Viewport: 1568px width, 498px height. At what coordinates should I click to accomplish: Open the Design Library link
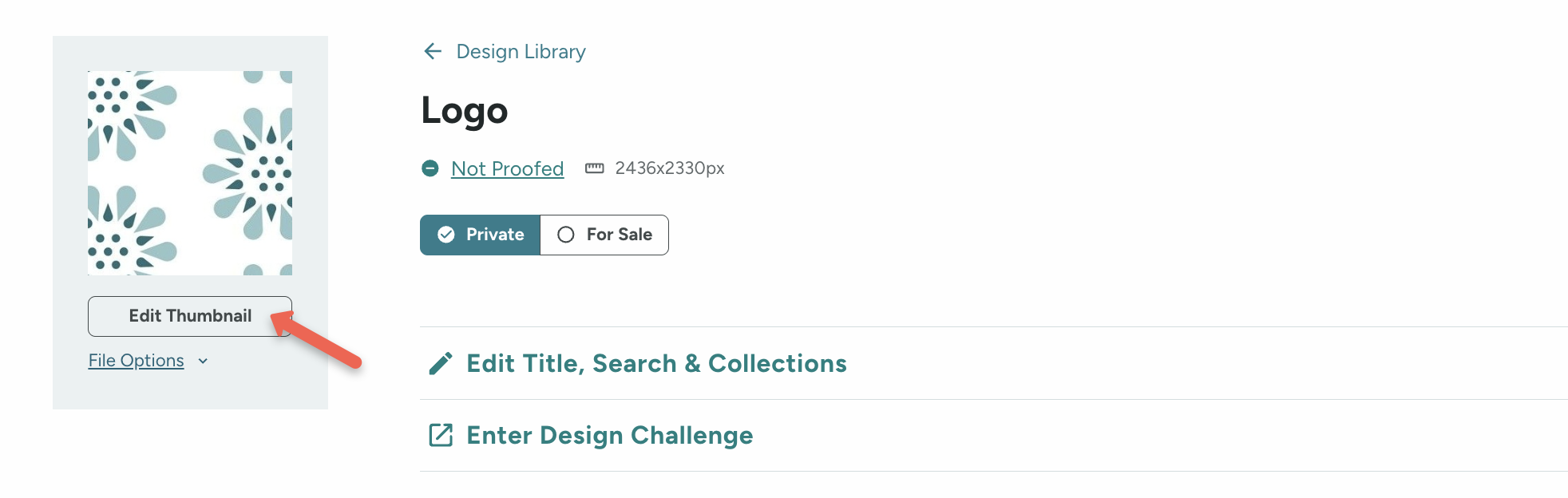point(521,52)
